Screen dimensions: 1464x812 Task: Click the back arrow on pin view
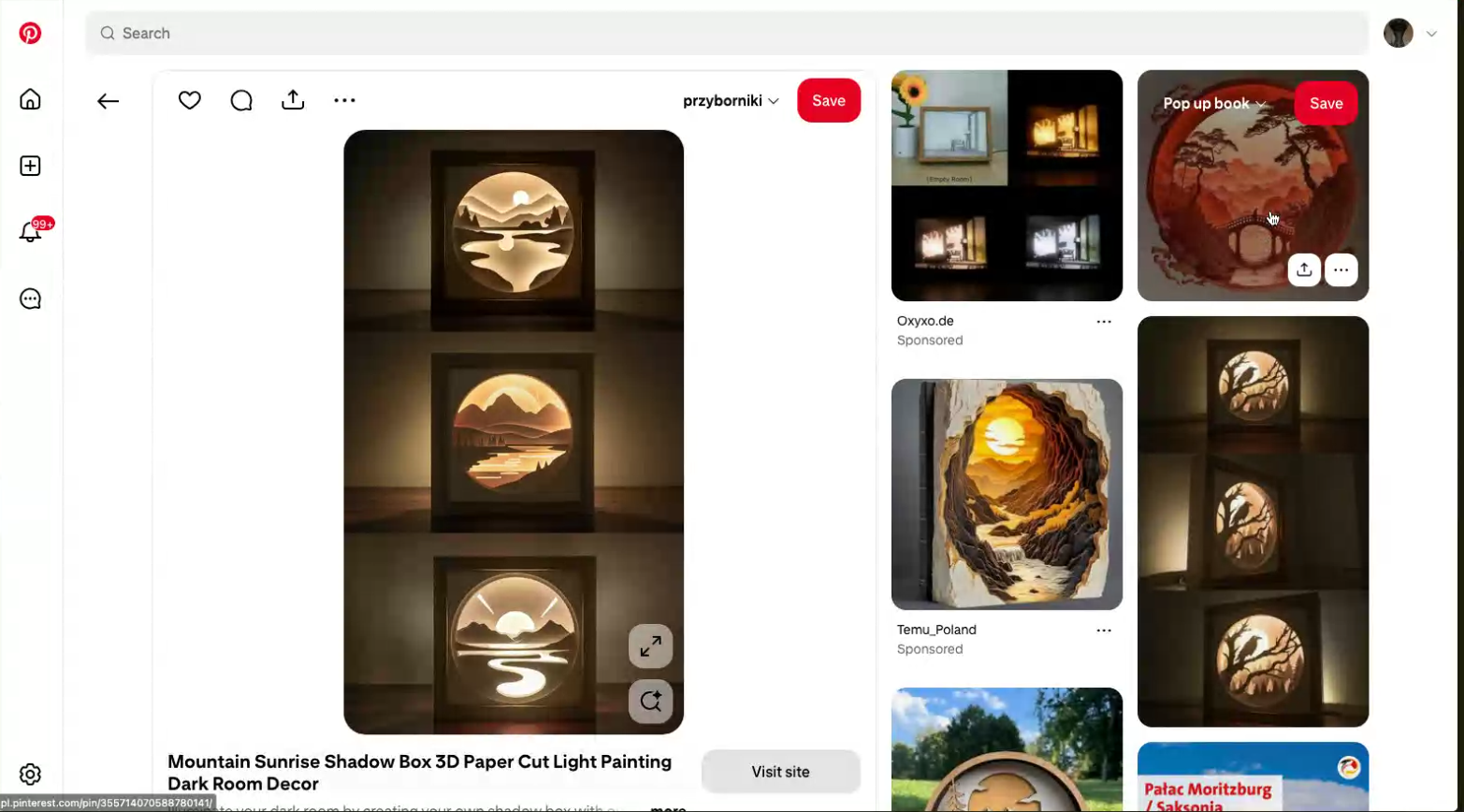coord(108,101)
